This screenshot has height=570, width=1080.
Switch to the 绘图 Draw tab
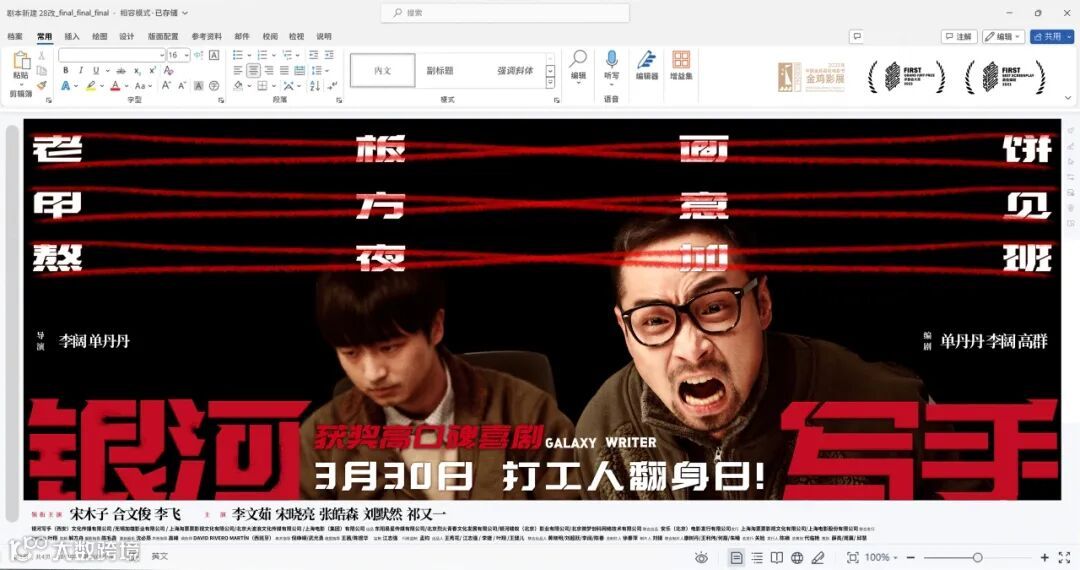click(x=99, y=36)
